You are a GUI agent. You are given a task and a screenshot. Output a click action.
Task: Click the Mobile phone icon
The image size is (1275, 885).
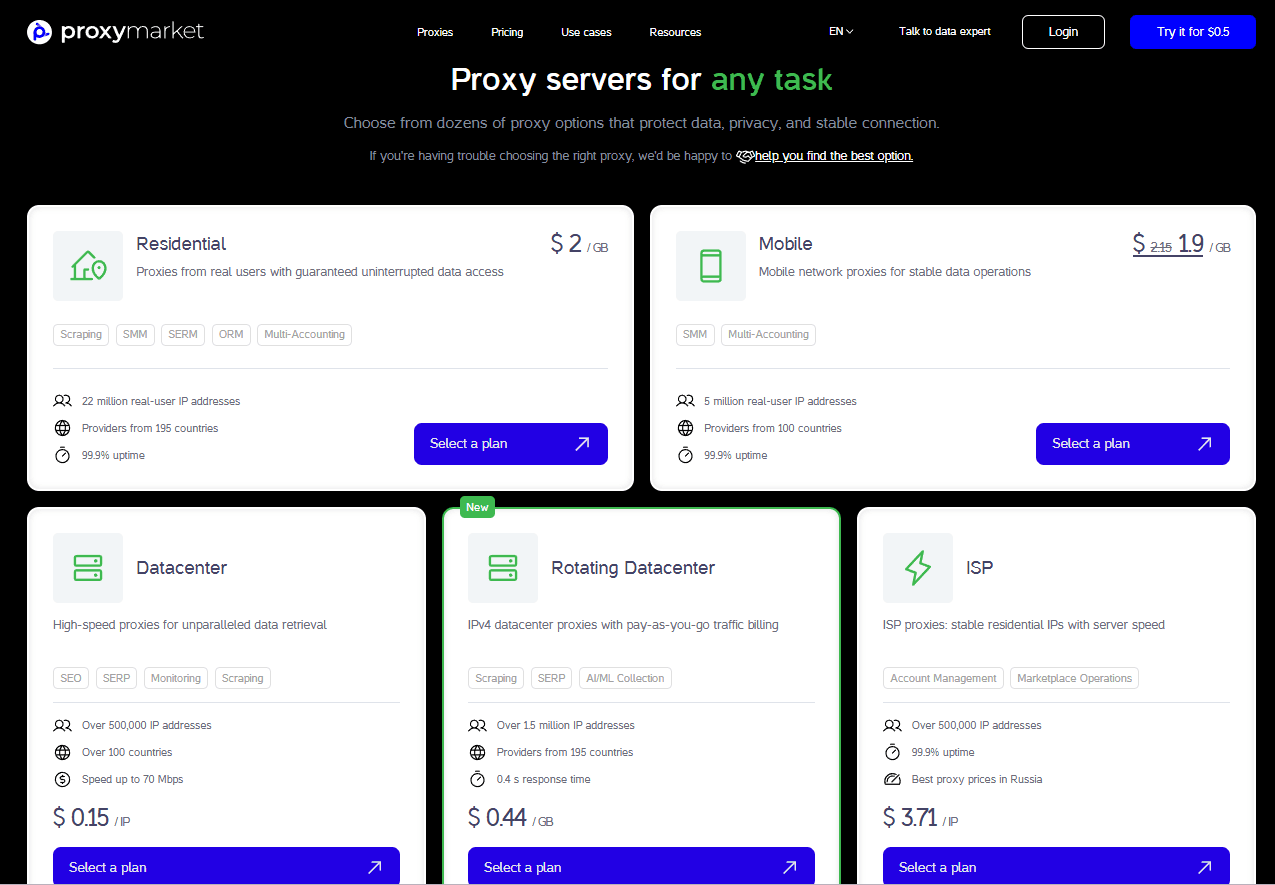click(711, 266)
